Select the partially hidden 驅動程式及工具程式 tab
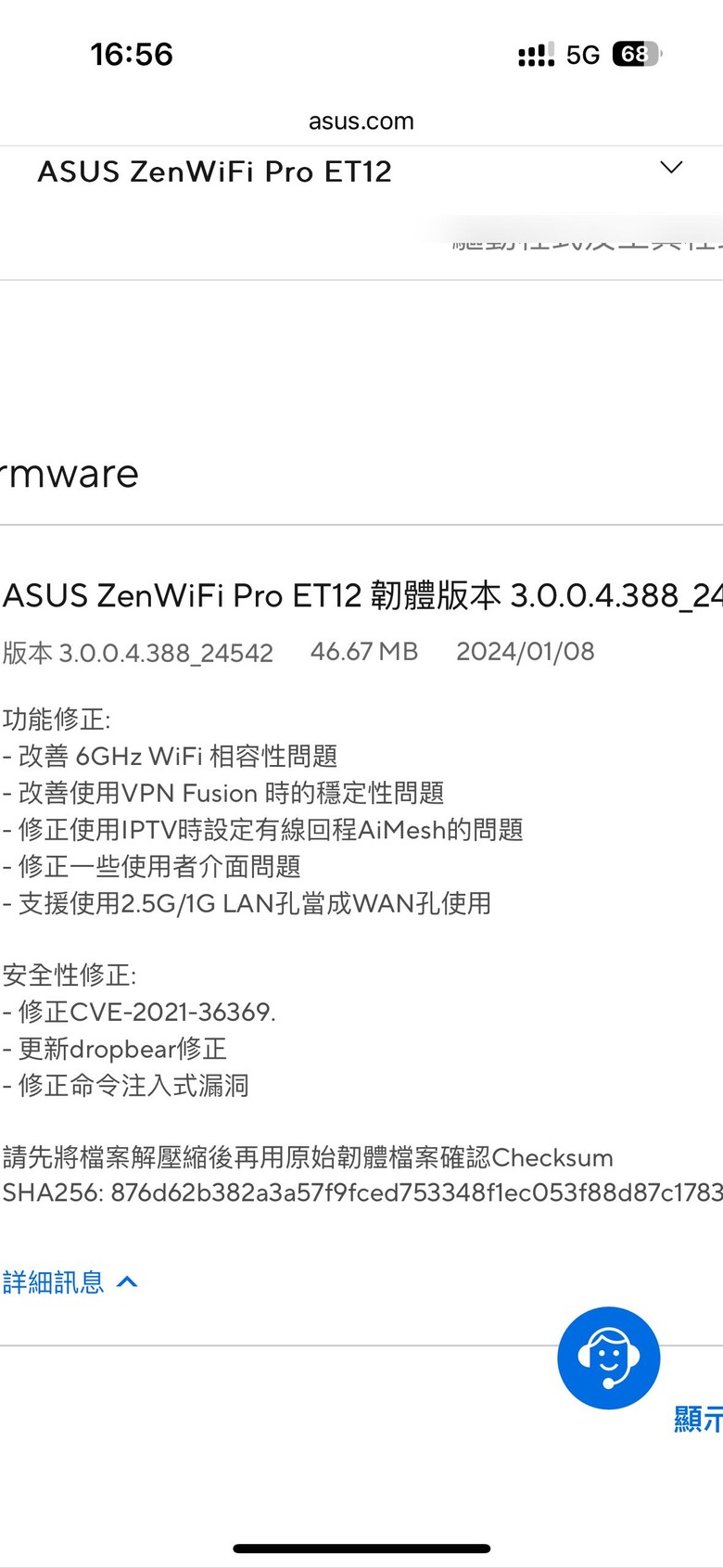723x1568 pixels. click(x=584, y=243)
